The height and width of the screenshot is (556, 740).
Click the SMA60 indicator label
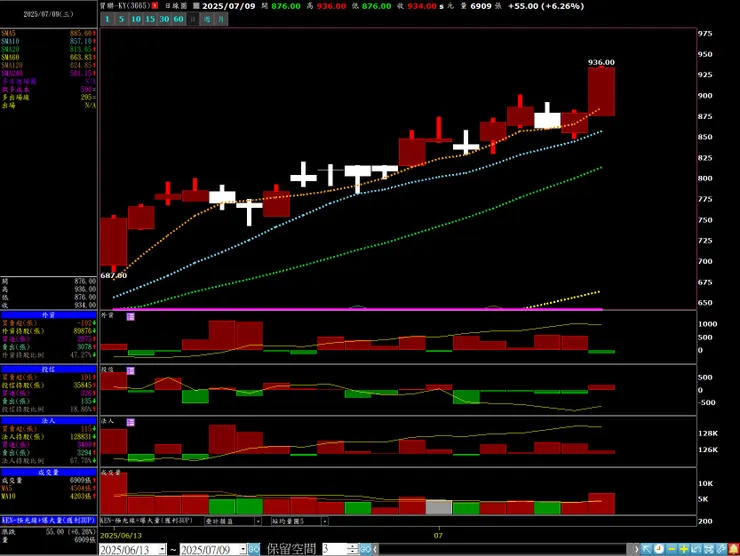tap(10, 57)
